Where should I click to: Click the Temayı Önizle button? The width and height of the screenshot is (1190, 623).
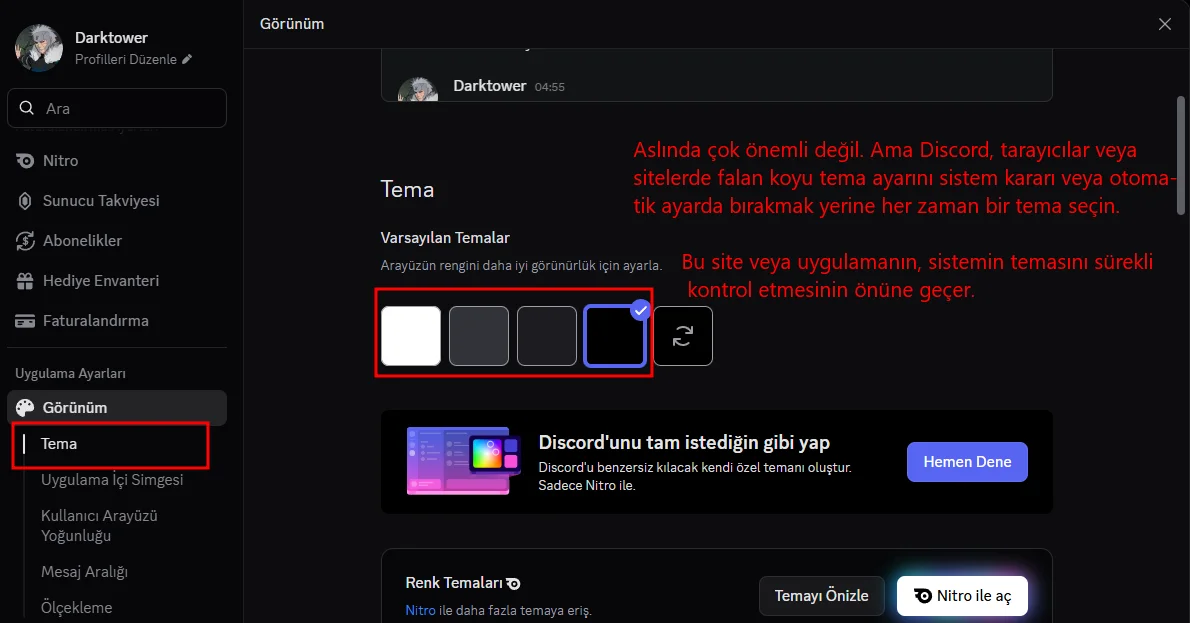tap(821, 596)
